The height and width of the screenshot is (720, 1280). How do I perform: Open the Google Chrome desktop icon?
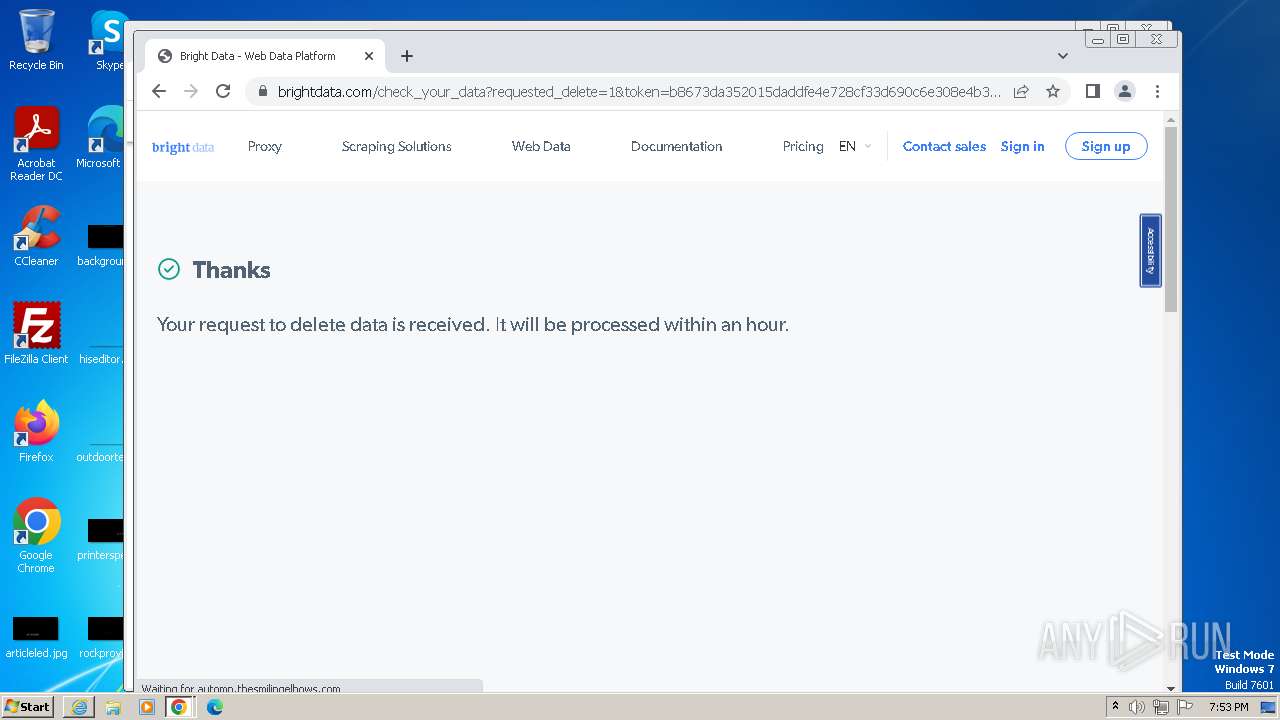pos(36,536)
